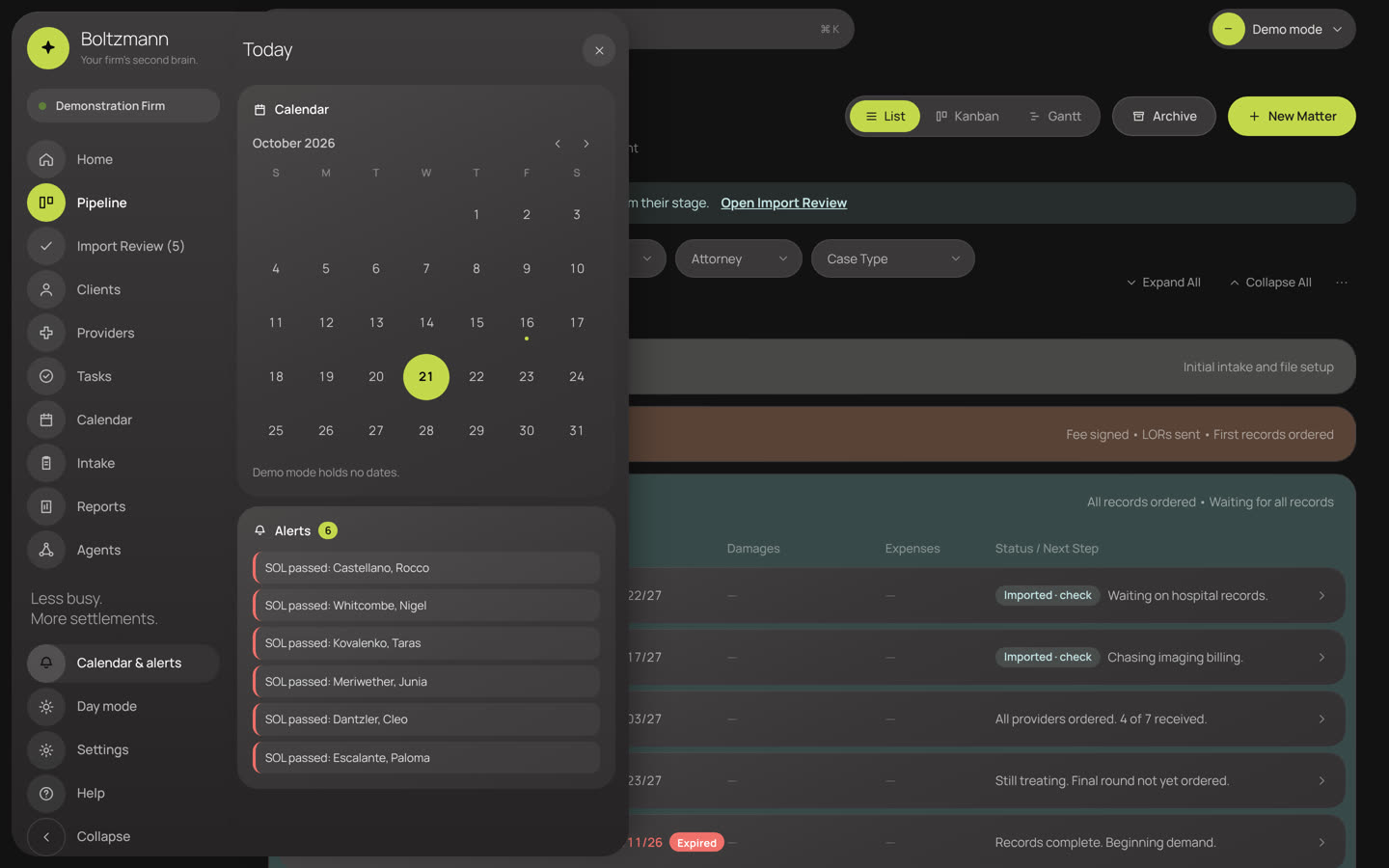
Task: Open the Calendar icon in sidebar
Action: coord(46,420)
